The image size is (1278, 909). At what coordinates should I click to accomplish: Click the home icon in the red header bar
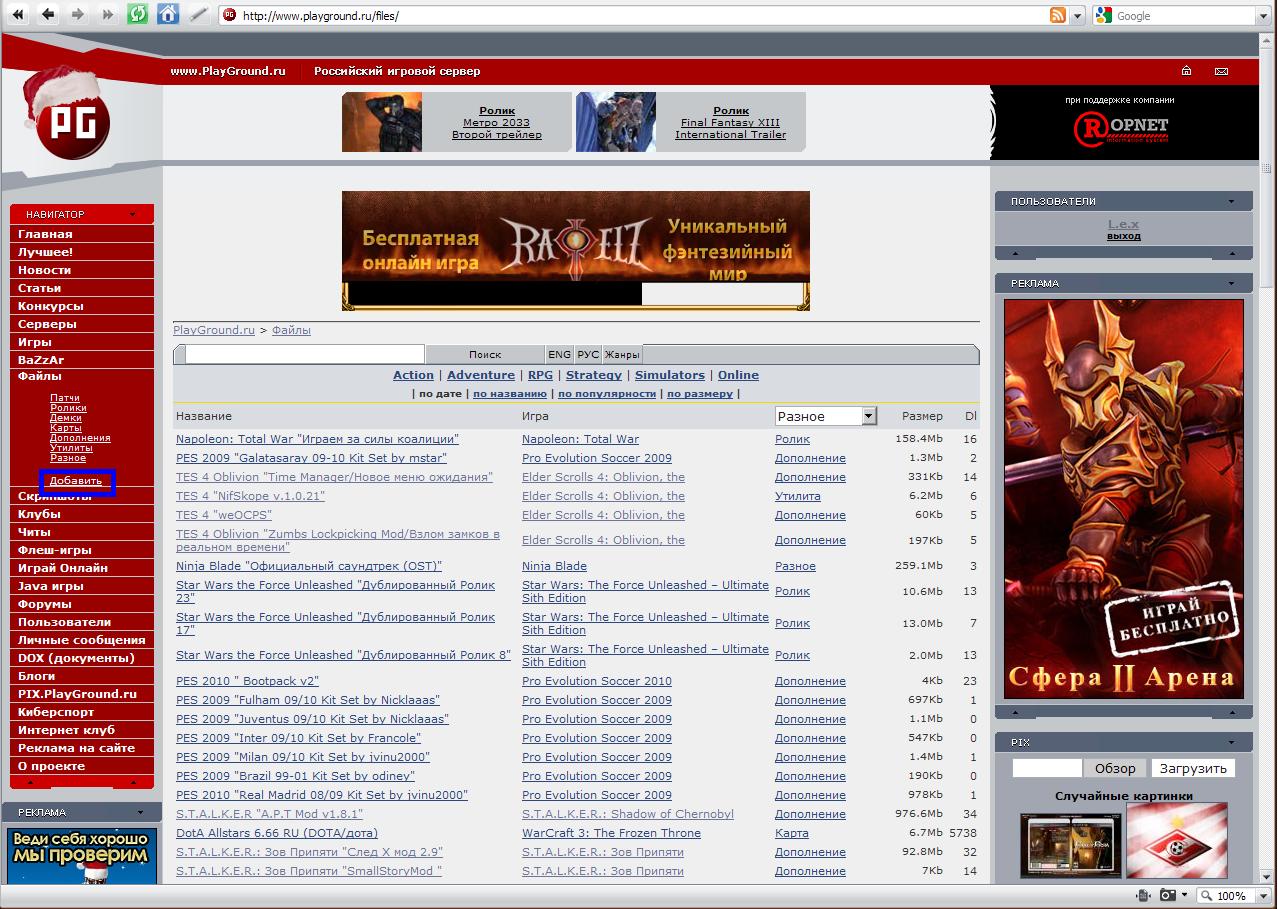[1187, 71]
